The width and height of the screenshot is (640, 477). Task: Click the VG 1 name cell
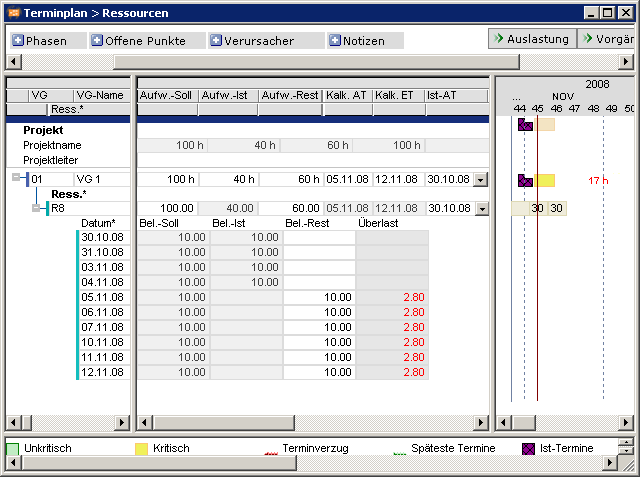[102, 179]
